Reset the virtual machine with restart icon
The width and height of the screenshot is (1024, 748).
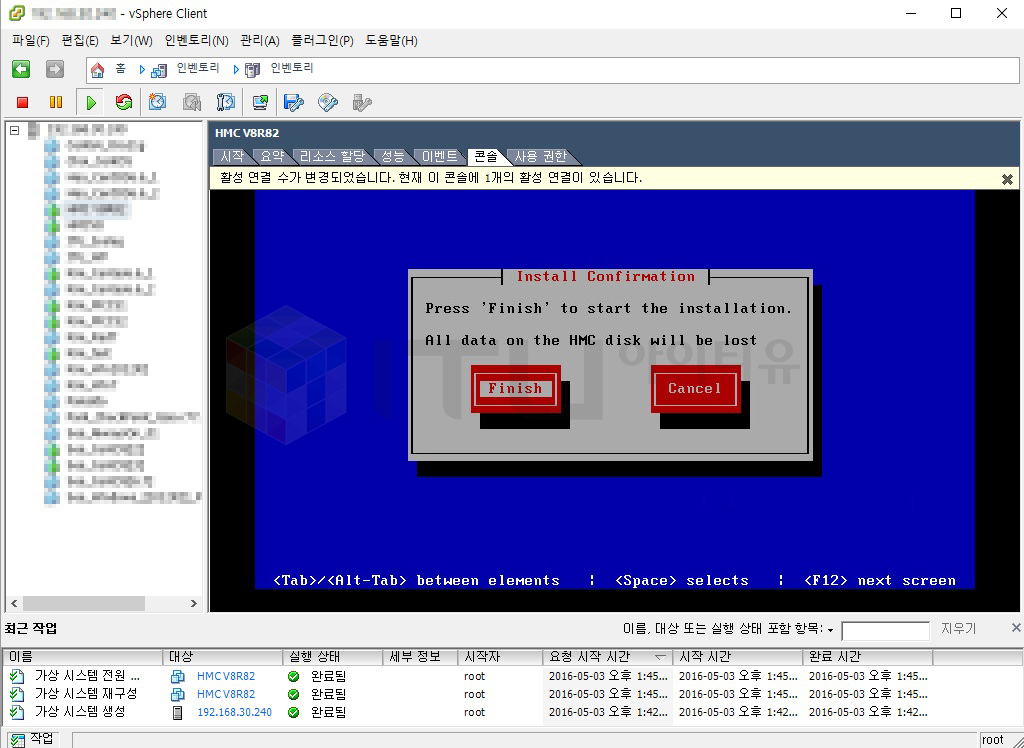click(x=124, y=102)
